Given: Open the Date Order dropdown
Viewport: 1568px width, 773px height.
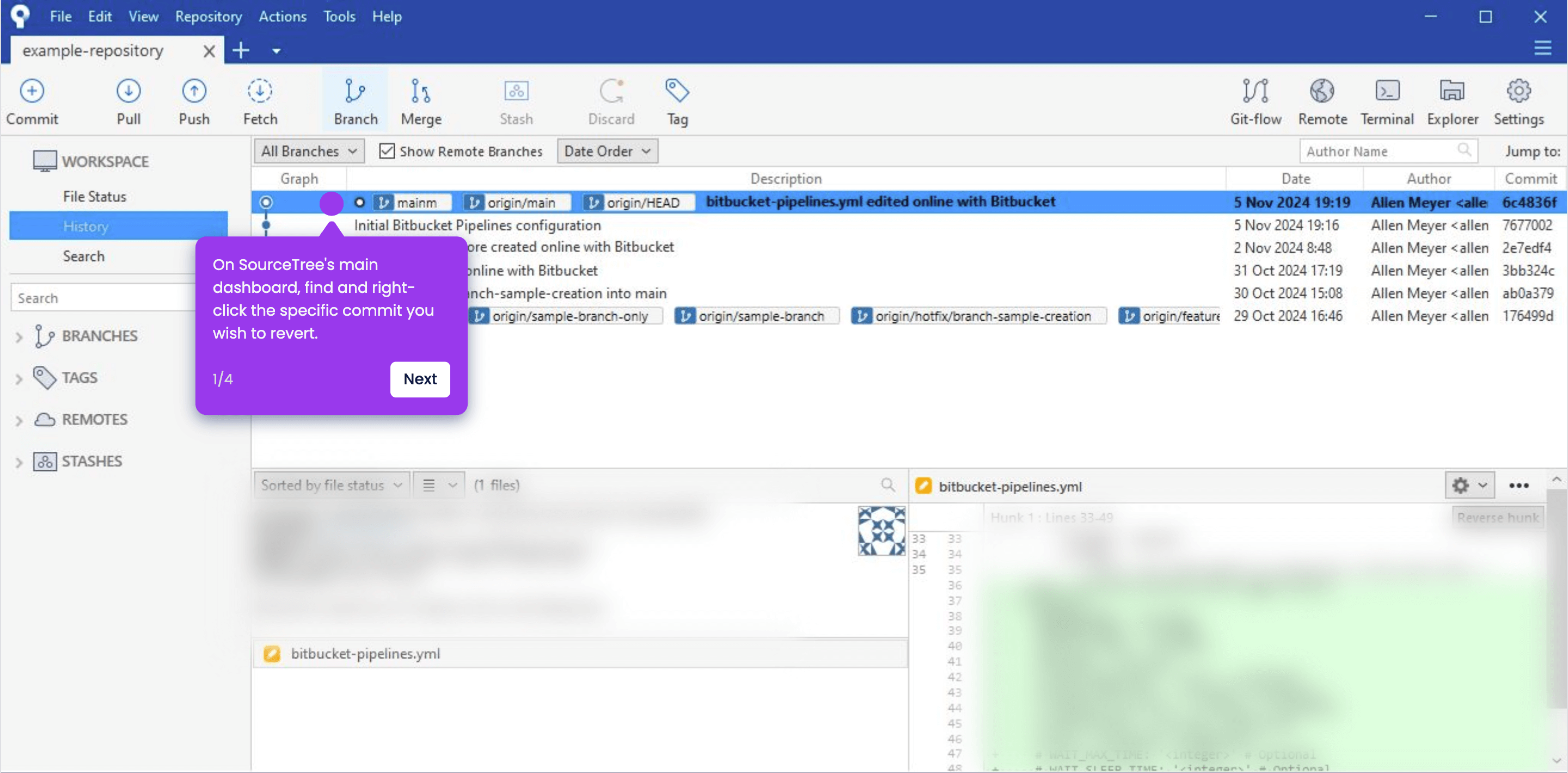Looking at the screenshot, I should pyautogui.click(x=607, y=151).
